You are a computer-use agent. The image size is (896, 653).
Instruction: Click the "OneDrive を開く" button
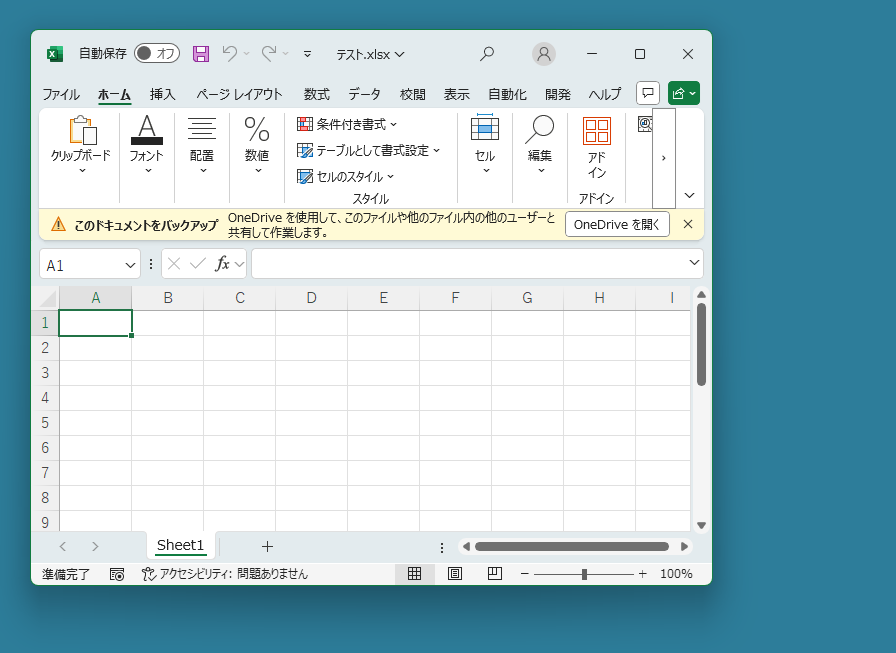[617, 224]
